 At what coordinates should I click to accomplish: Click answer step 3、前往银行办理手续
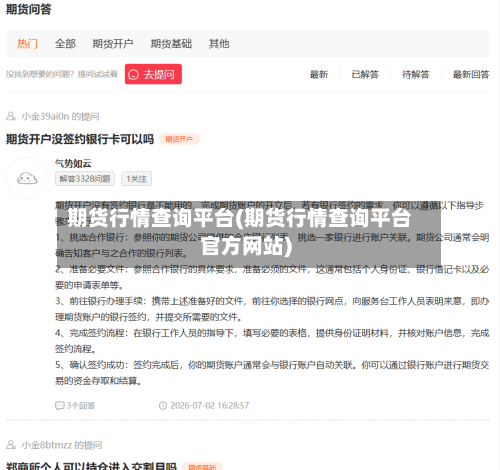pos(272,309)
